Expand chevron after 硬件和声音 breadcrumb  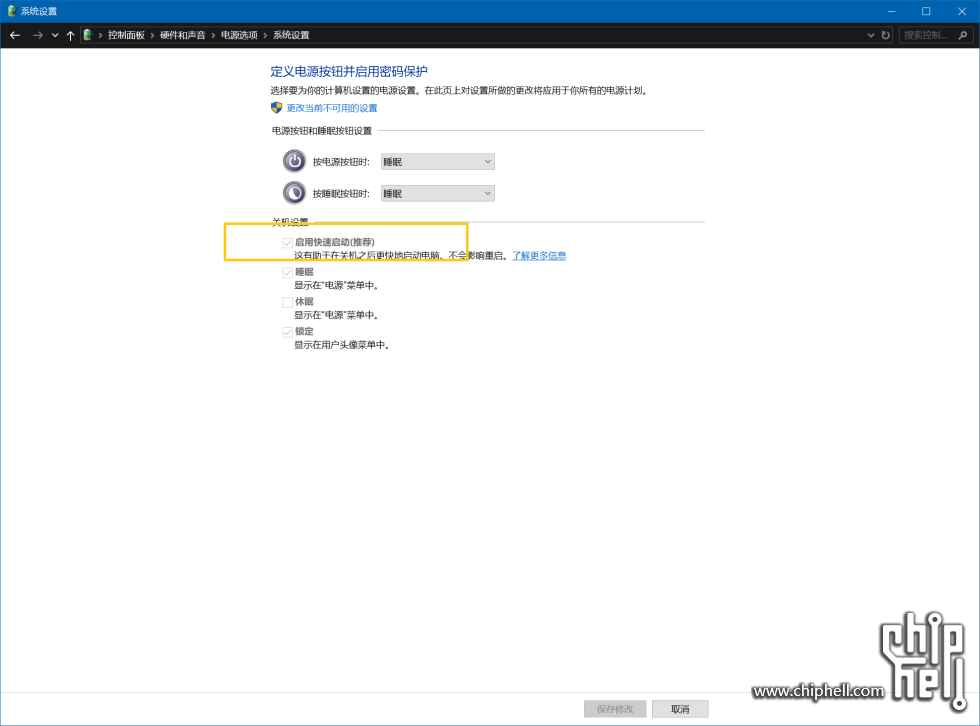[213, 36]
